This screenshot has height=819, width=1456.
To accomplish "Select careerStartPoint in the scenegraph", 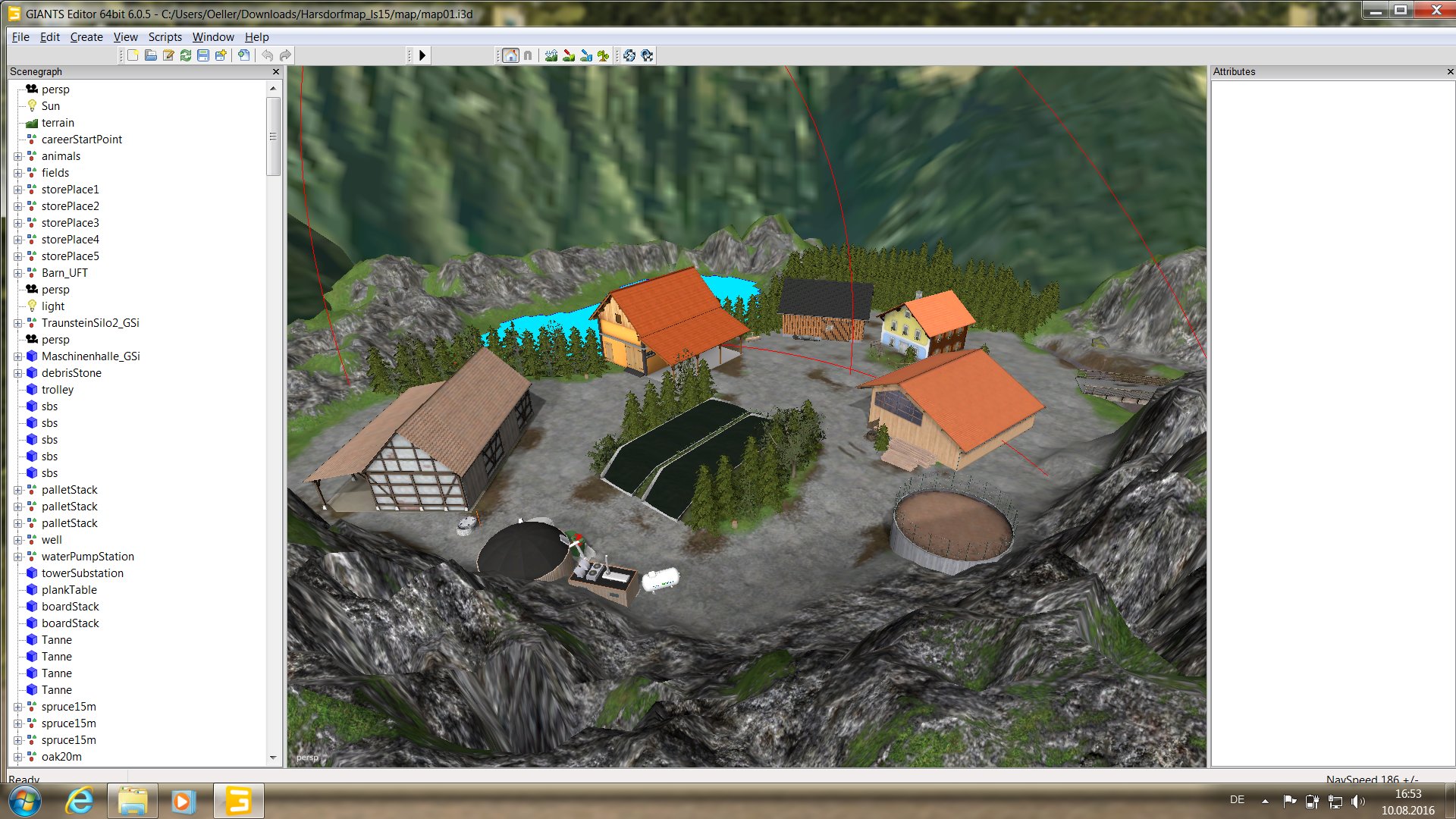I will coord(81,140).
